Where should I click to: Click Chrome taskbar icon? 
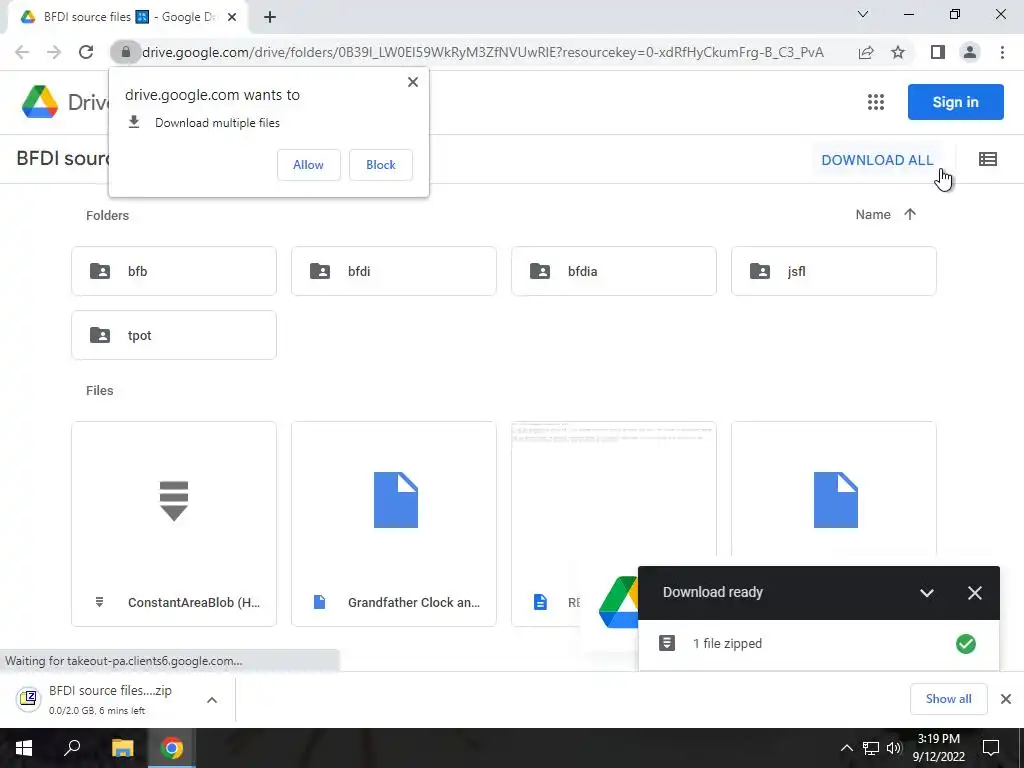click(172, 748)
